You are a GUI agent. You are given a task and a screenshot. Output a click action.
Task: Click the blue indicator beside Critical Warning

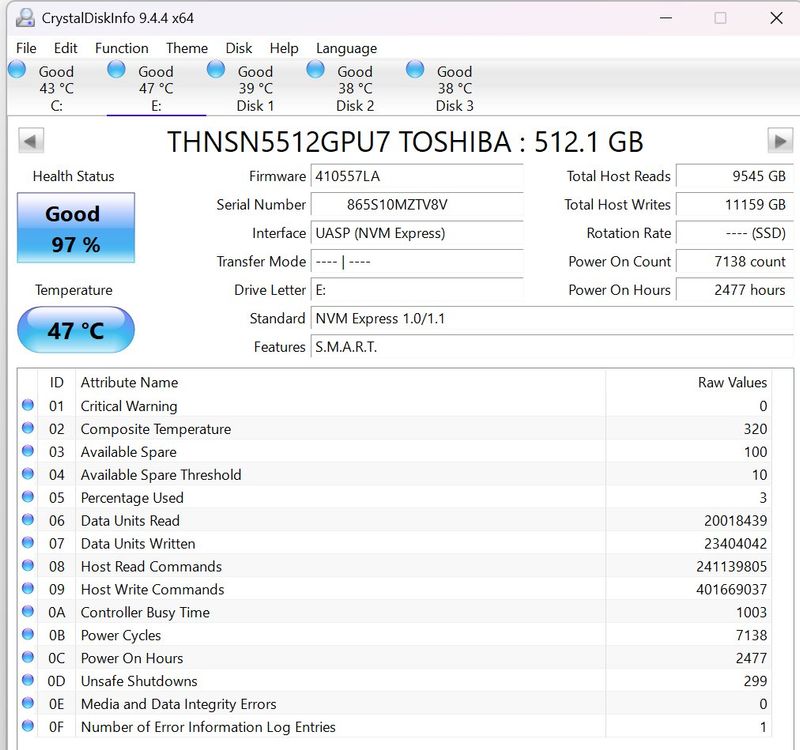pos(29,406)
